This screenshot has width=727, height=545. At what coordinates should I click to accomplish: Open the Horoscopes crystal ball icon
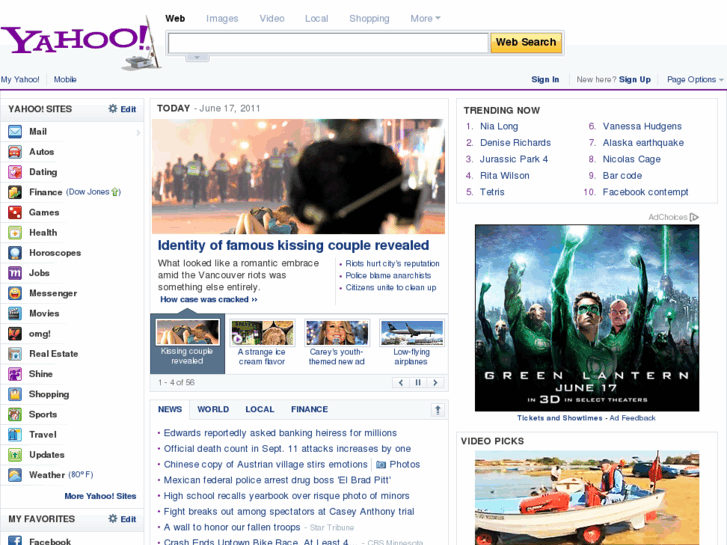(x=15, y=253)
